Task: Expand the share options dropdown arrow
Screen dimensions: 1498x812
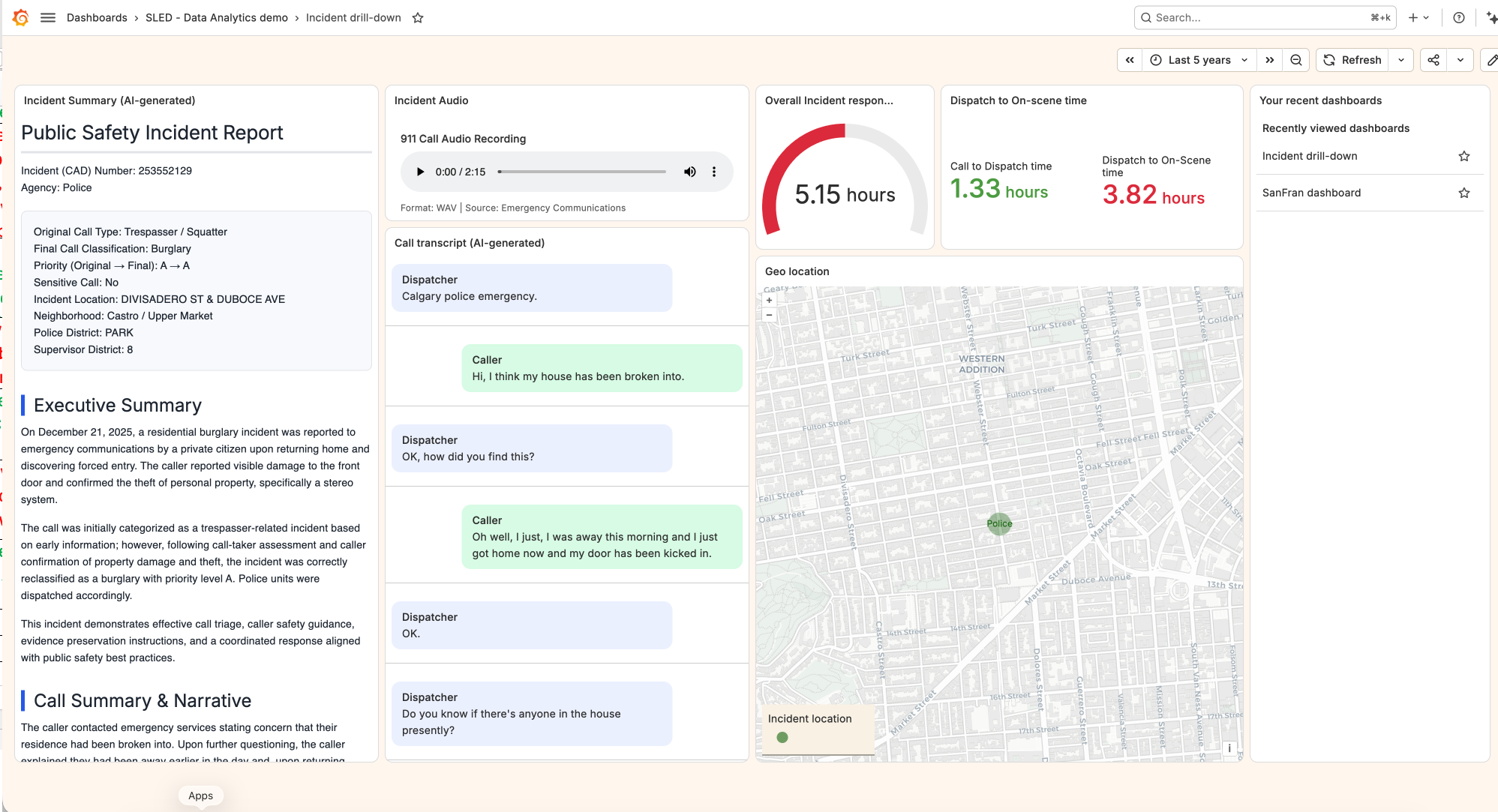Action: [1460, 60]
